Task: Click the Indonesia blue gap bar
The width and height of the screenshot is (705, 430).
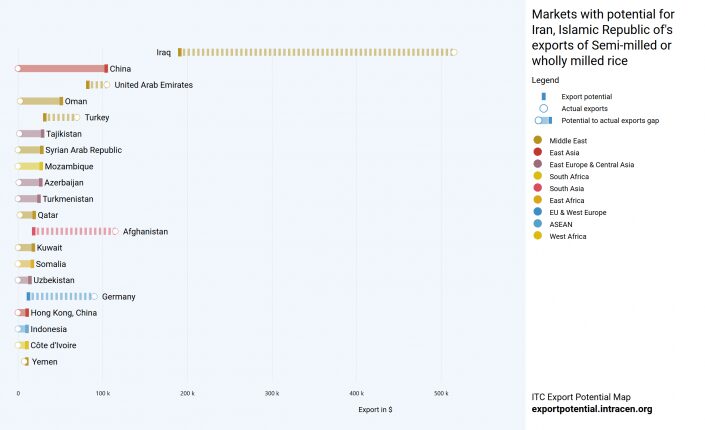Action: coord(22,329)
